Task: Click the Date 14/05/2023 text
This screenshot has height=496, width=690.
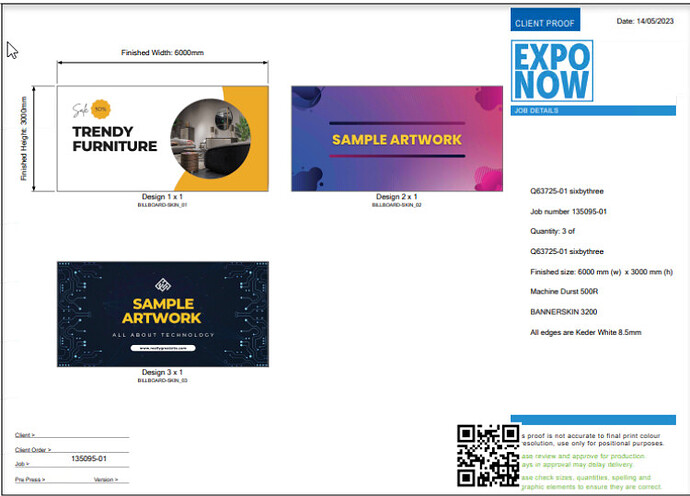Action: 639,21
